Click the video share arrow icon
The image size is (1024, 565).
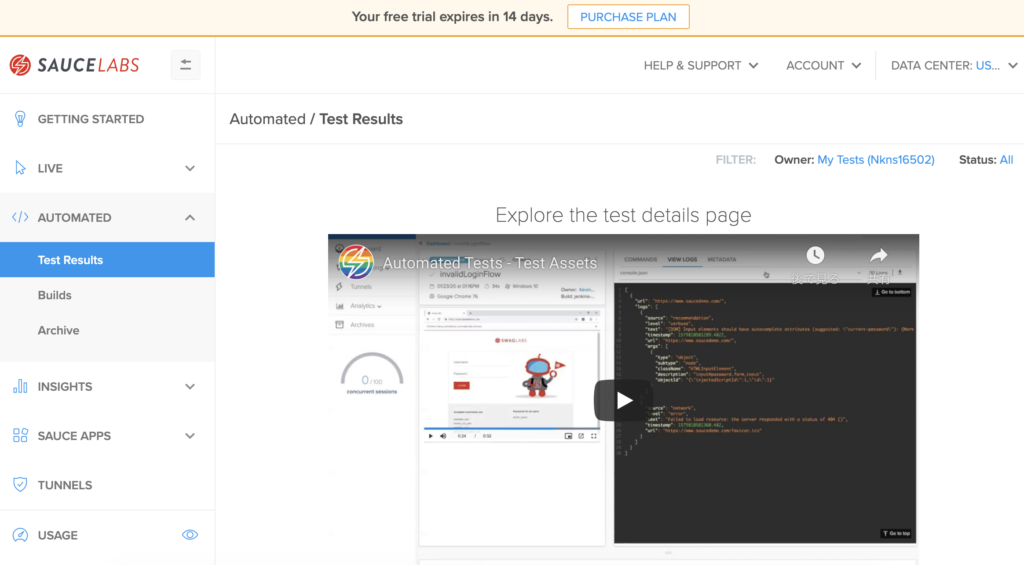[879, 255]
